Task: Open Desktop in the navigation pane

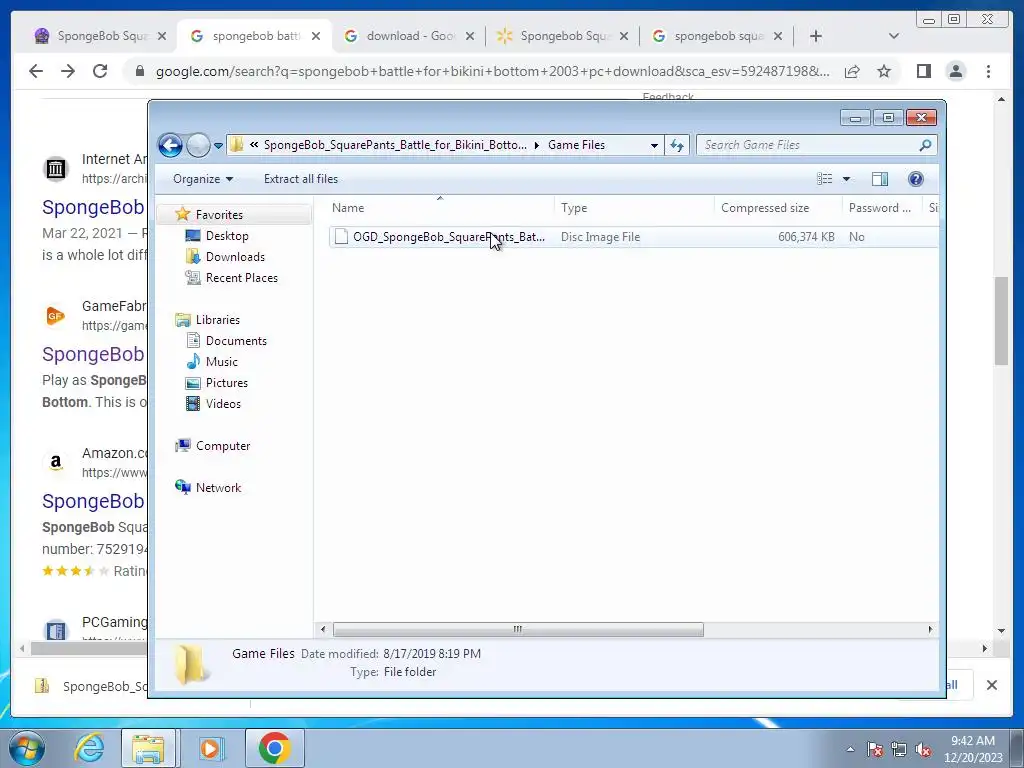Action: [227, 236]
